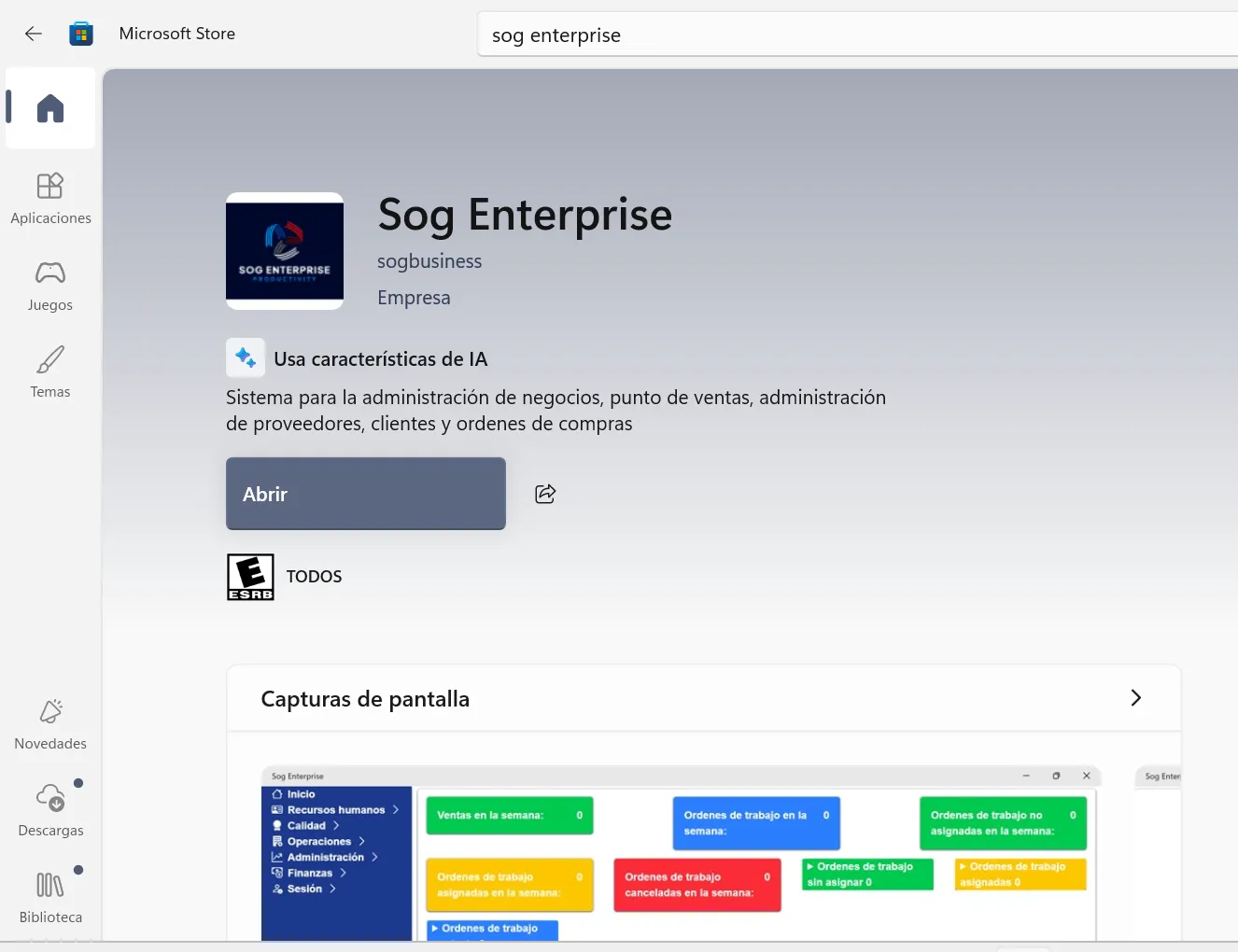Click the Microsoft Store title text
The height and width of the screenshot is (952, 1238).
click(177, 34)
